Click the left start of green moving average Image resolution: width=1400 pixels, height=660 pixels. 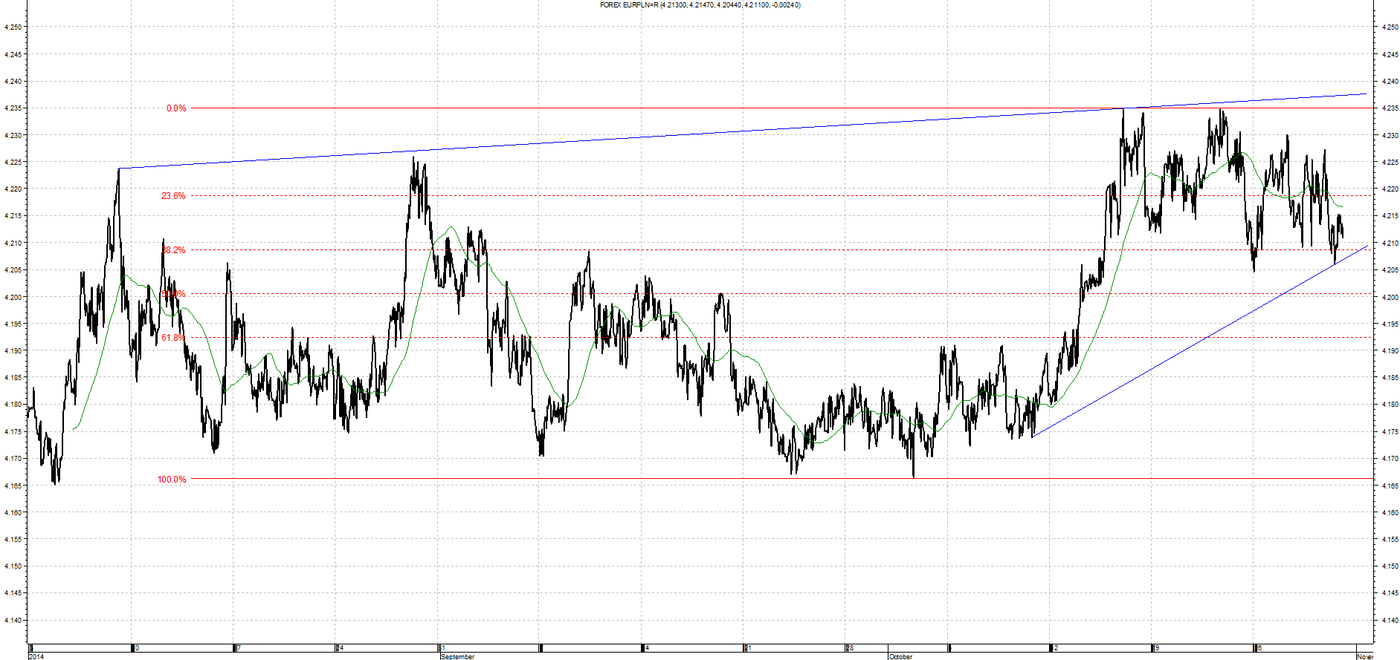point(75,429)
